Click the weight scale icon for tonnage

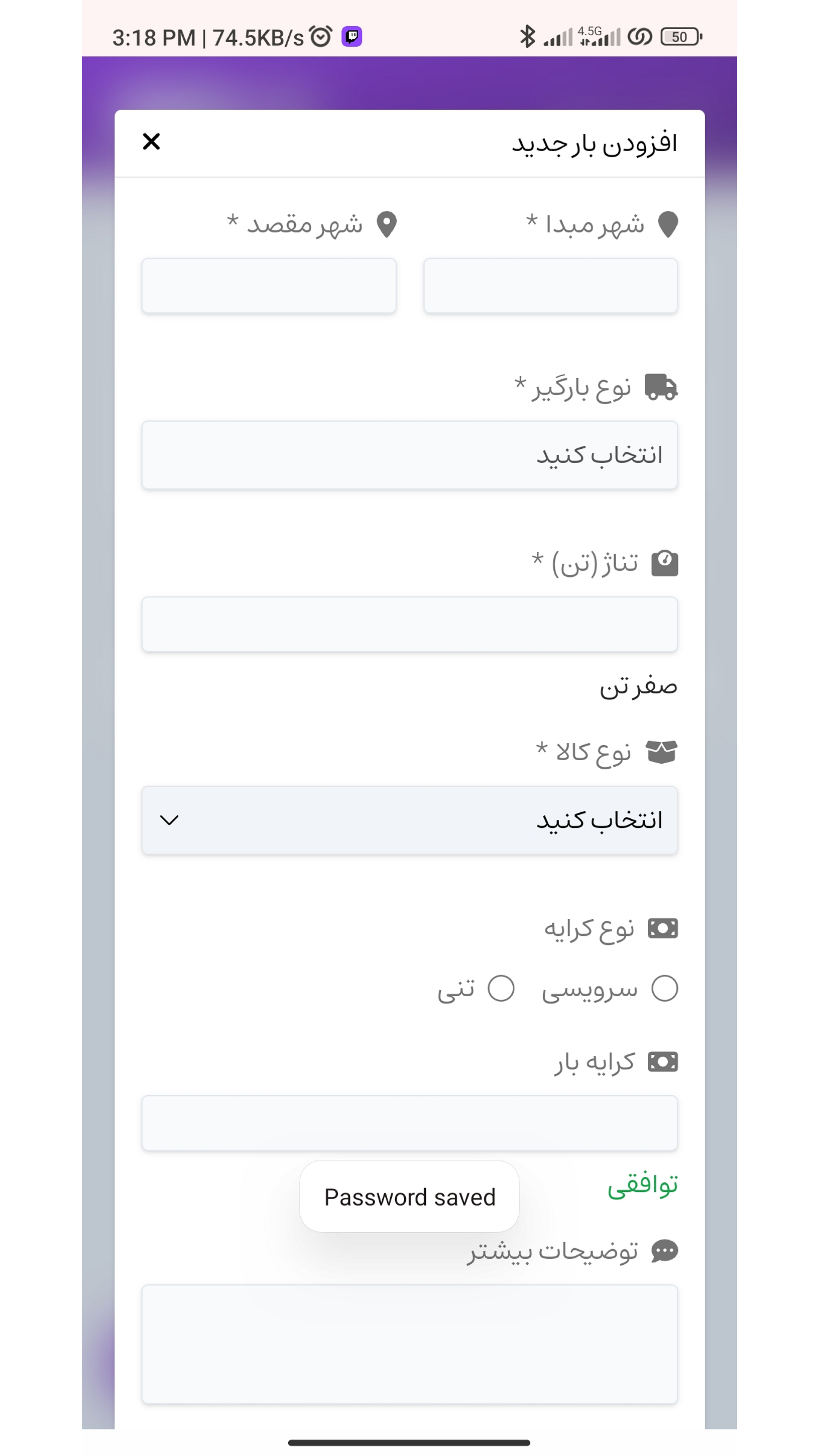[665, 563]
